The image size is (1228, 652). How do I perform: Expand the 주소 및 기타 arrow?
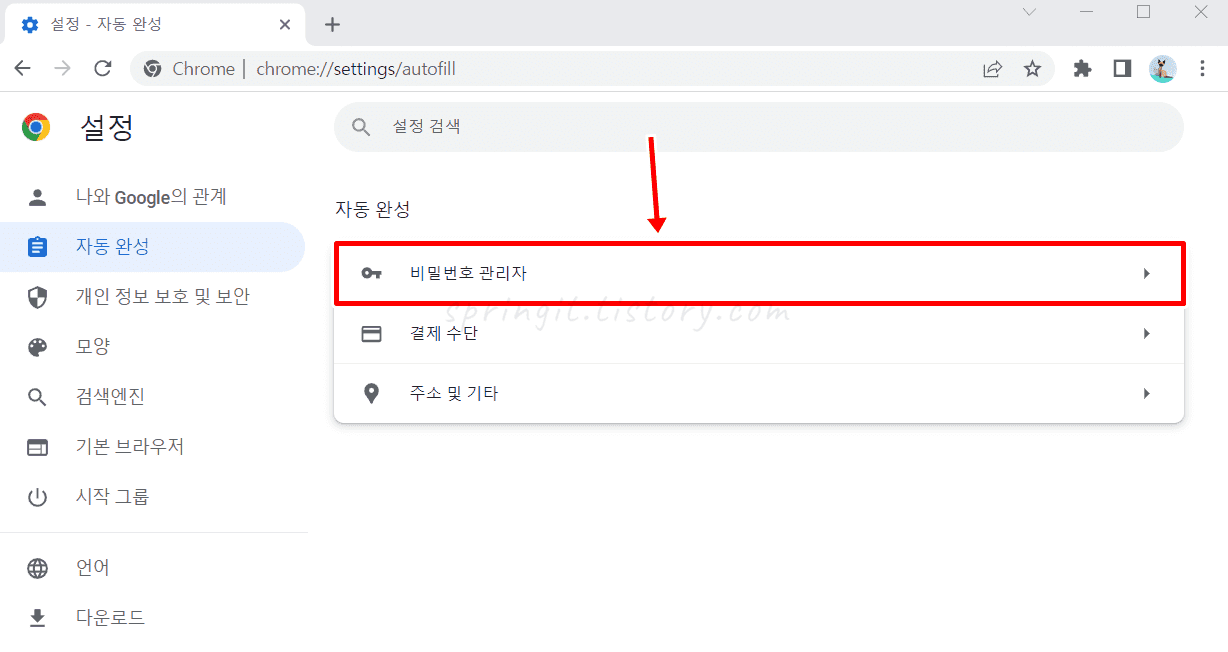[x=1147, y=394]
